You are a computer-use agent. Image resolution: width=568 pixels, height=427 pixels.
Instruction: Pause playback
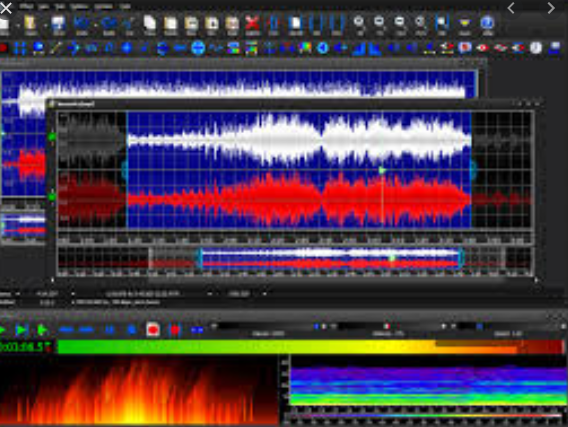109,330
